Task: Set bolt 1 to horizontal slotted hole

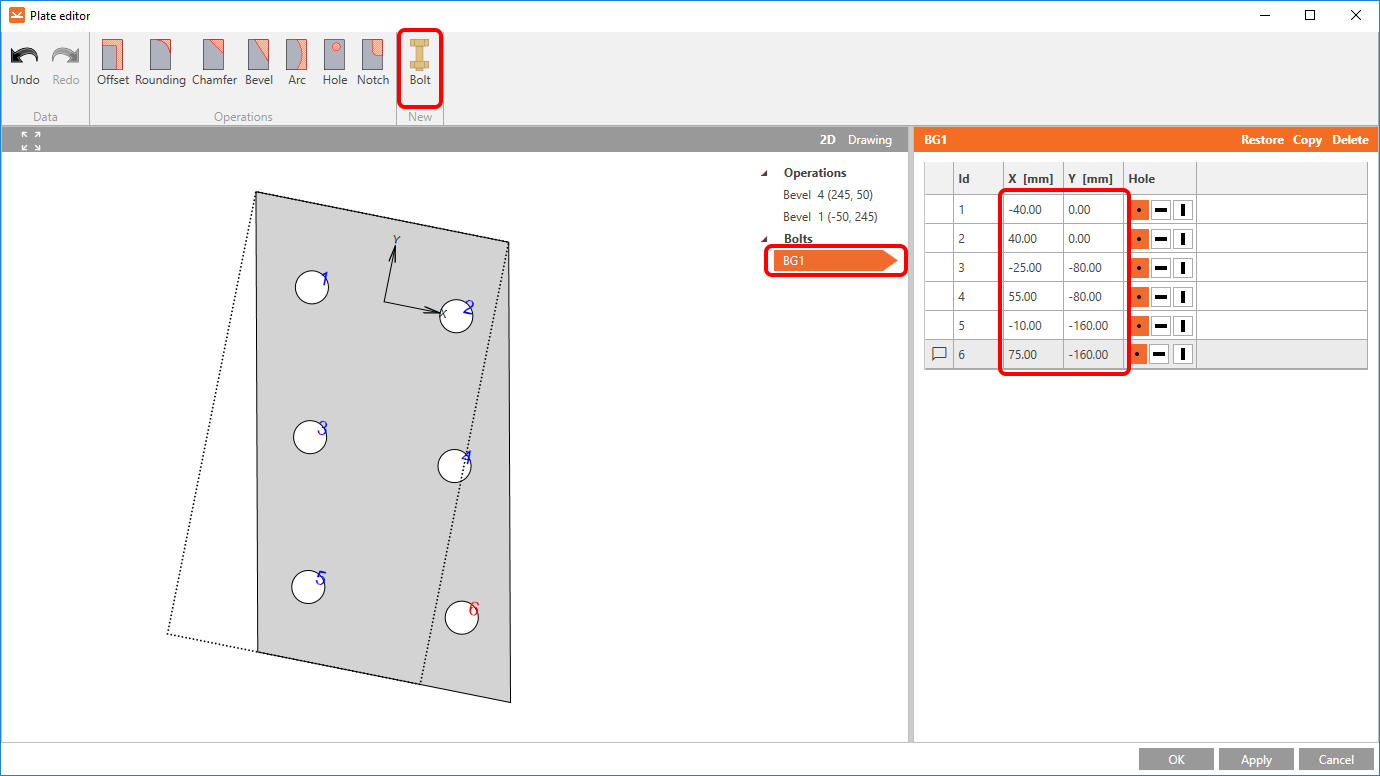Action: coord(1161,210)
